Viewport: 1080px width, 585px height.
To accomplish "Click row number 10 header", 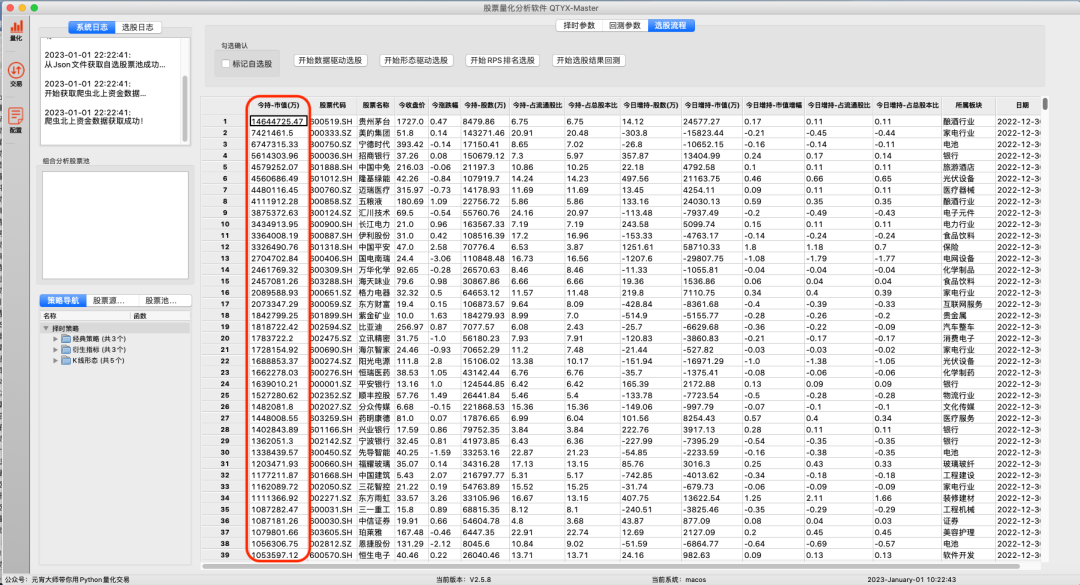I will 225,224.
